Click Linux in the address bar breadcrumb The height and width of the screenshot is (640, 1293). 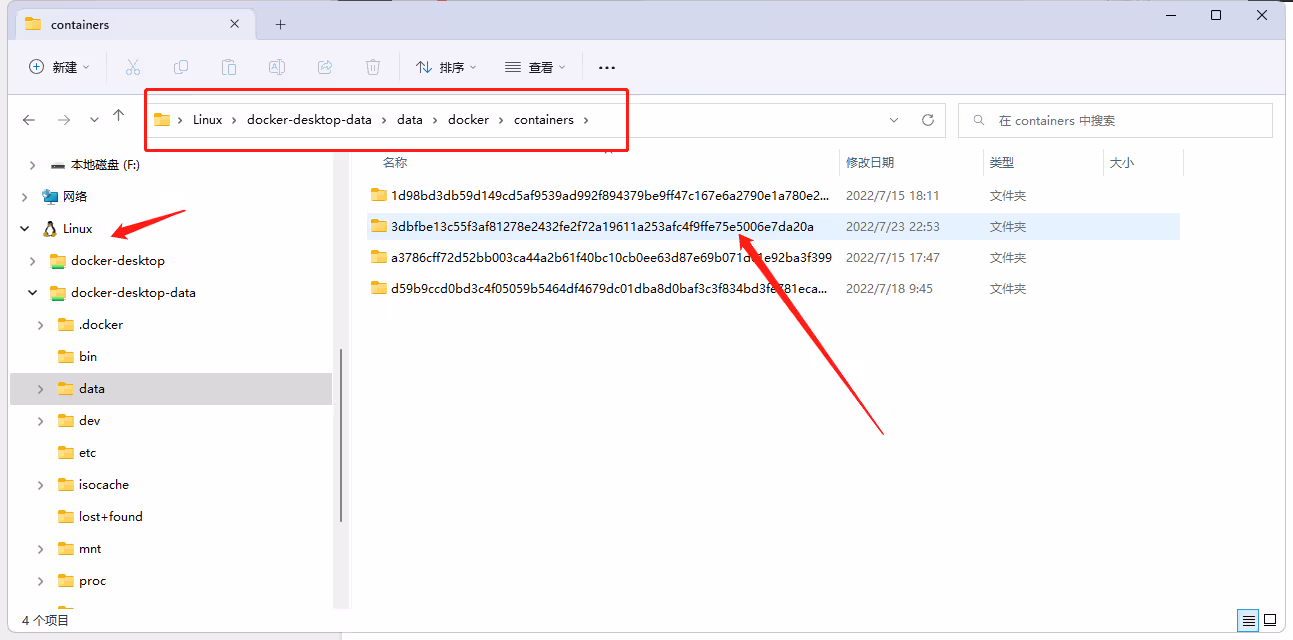click(208, 120)
